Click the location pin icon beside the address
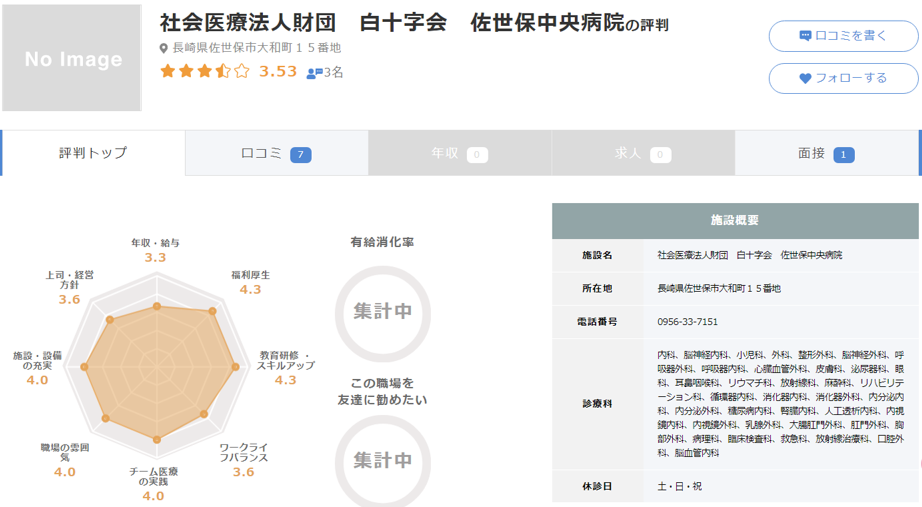Screen dimensions: 922x507 [164, 48]
